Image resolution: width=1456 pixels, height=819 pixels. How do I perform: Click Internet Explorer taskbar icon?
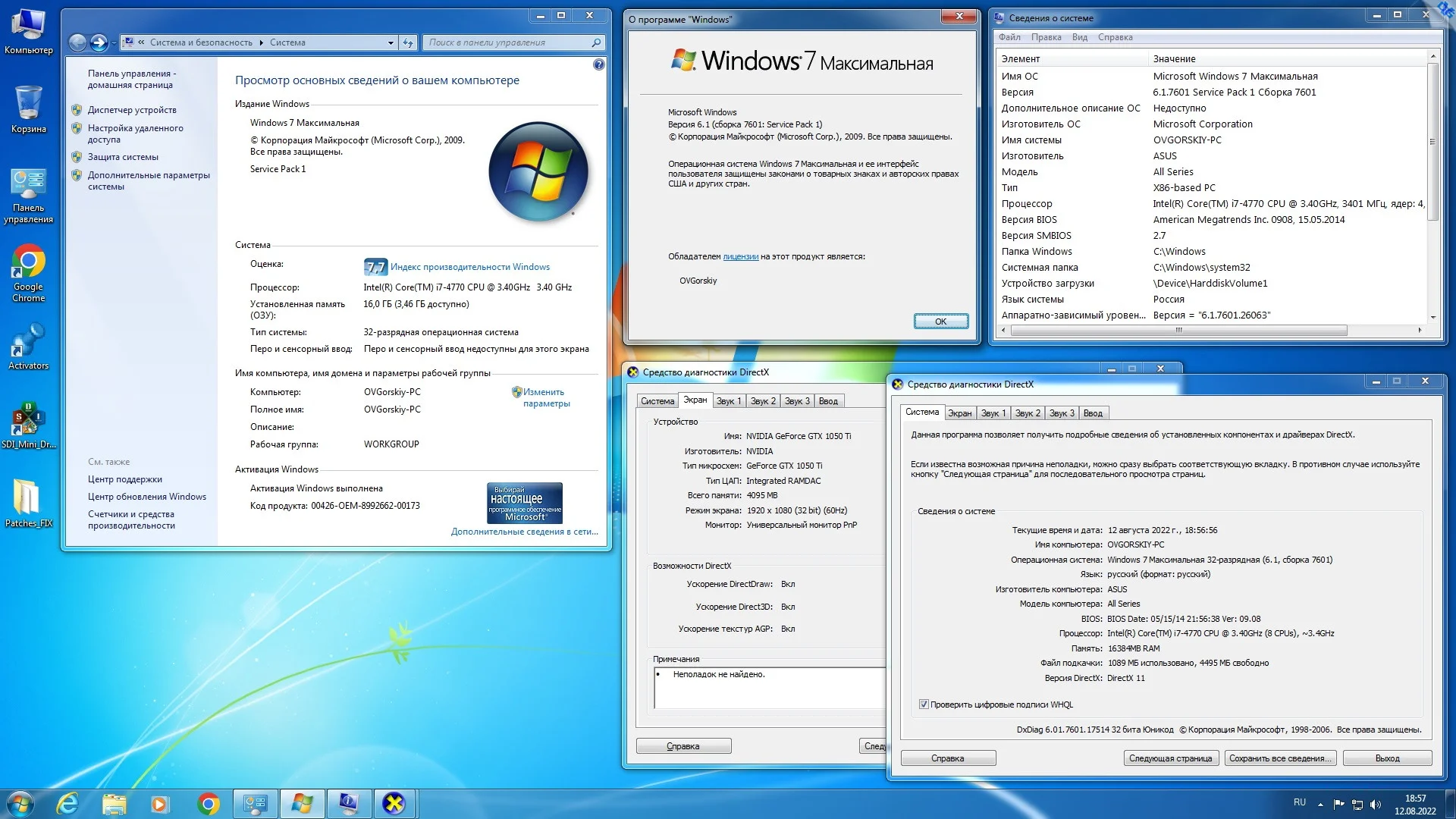(x=68, y=803)
